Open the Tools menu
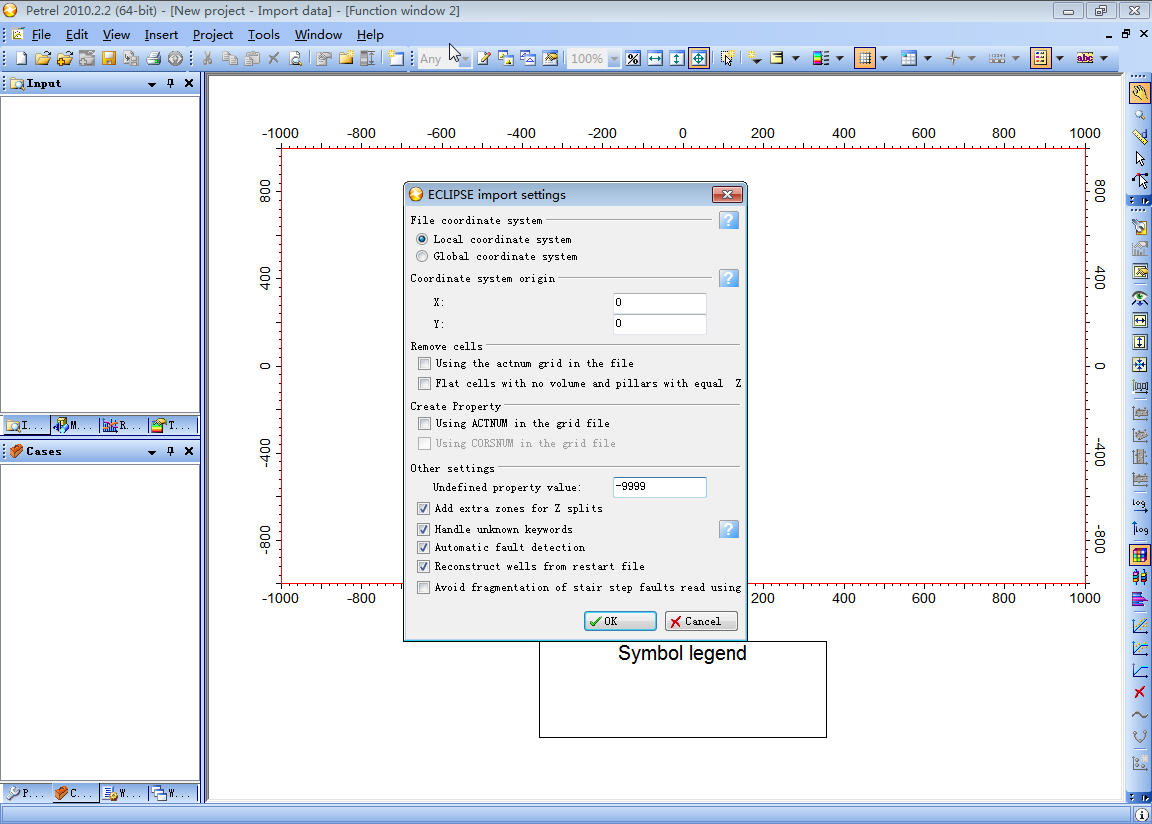The image size is (1152, 824). click(263, 35)
